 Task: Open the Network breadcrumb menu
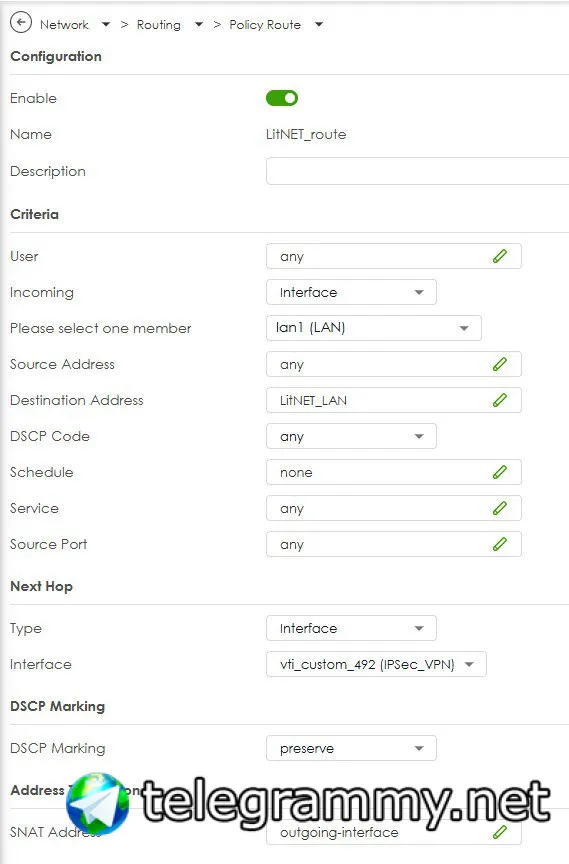tap(106, 24)
